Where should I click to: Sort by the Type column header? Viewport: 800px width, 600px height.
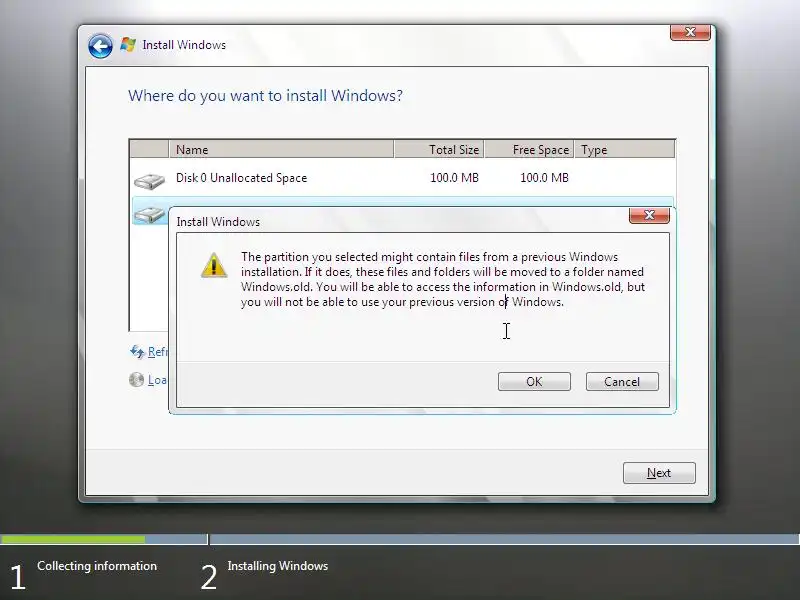click(624, 149)
